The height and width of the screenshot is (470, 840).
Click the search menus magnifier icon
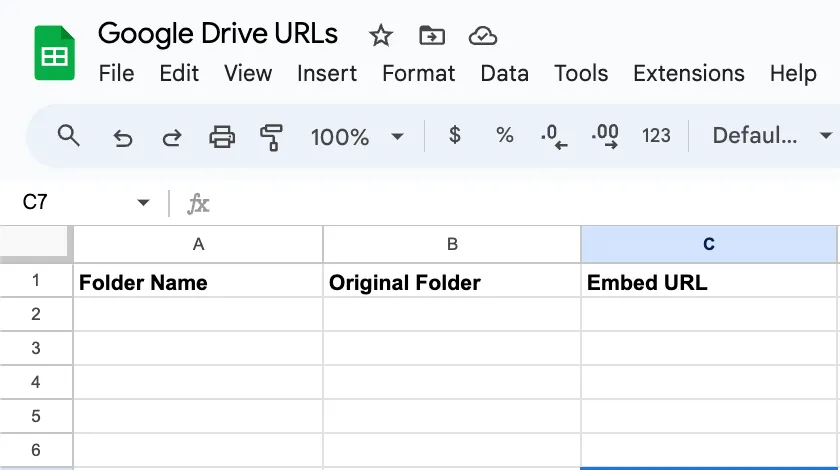coord(69,136)
